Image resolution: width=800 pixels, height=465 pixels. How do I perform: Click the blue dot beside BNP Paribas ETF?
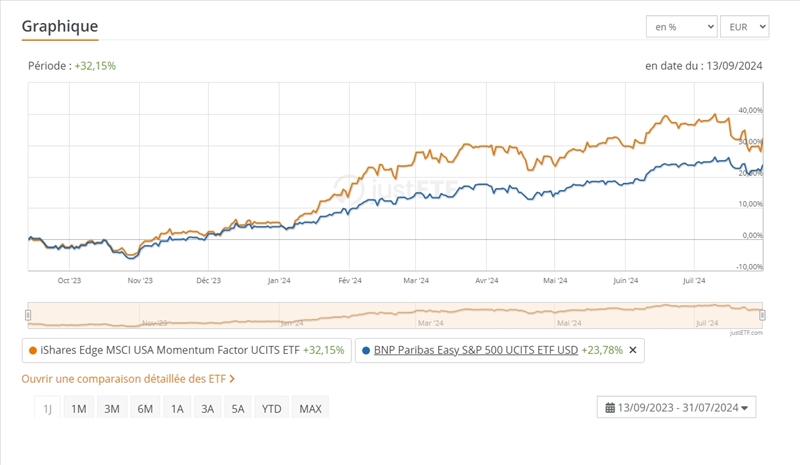366,351
